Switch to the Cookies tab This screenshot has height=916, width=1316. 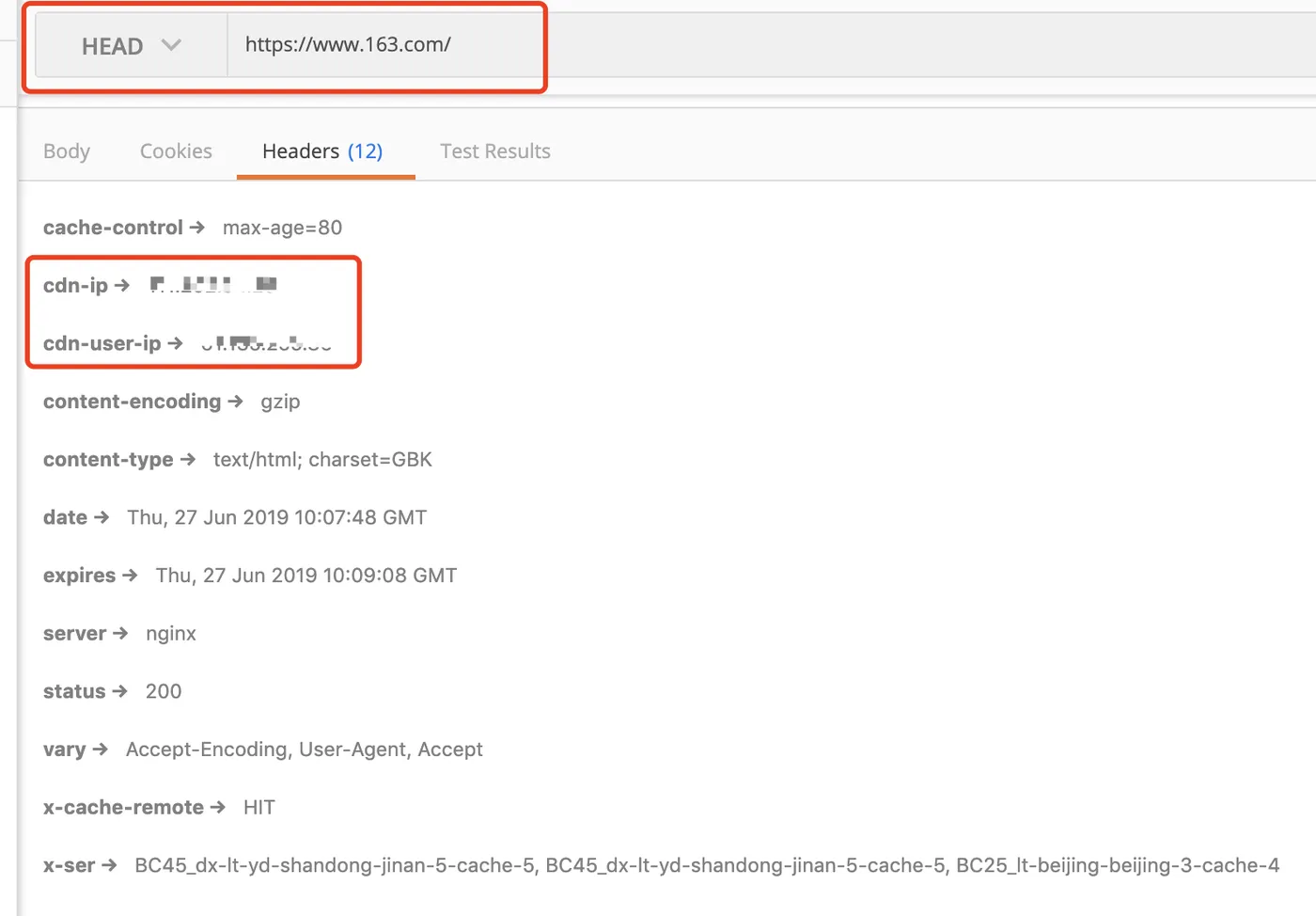(x=176, y=151)
